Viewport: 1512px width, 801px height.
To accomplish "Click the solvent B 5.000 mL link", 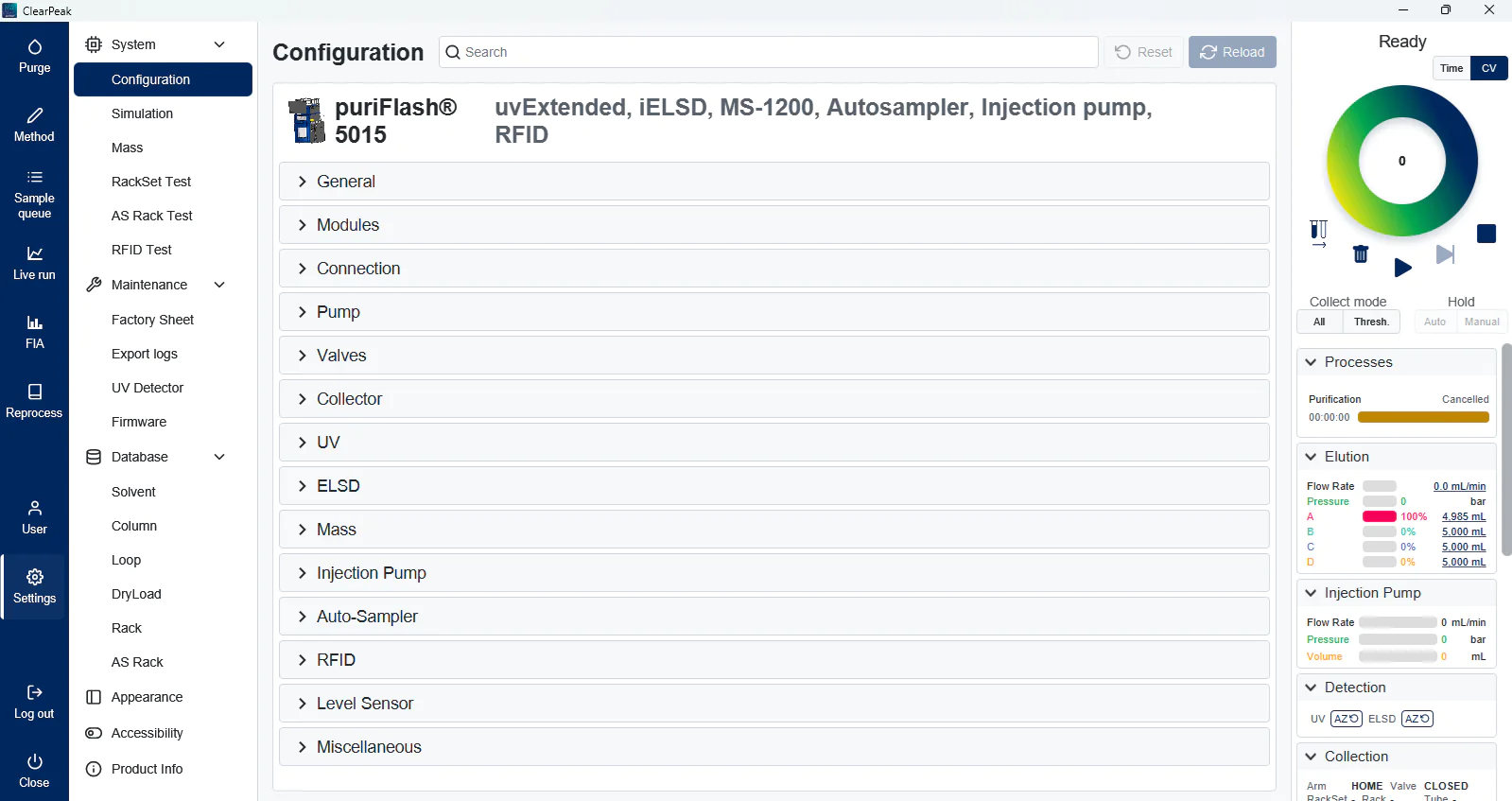I will (1464, 531).
